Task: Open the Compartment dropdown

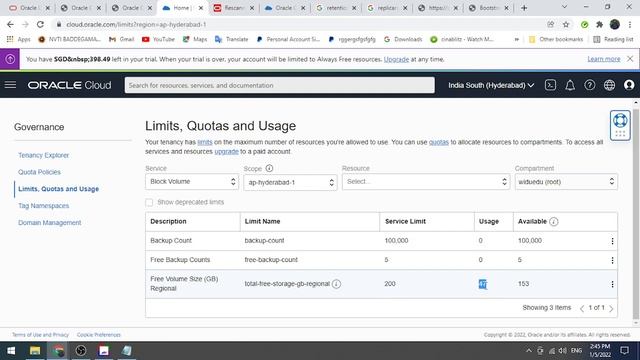Action: click(566, 182)
